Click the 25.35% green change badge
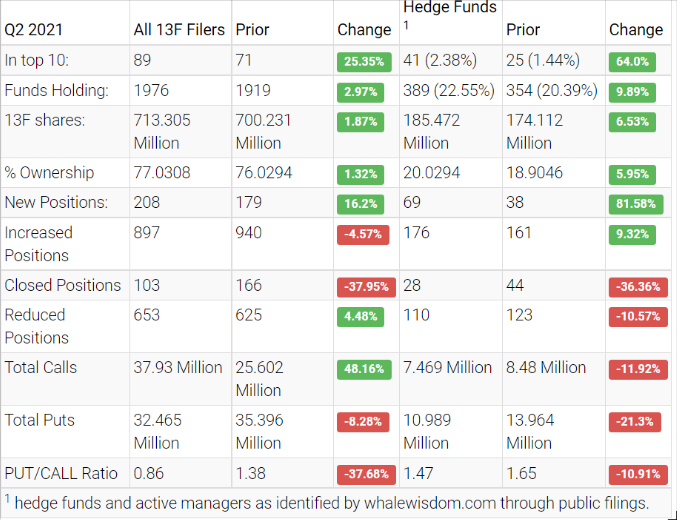The width and height of the screenshot is (677, 520). pyautogui.click(x=364, y=61)
